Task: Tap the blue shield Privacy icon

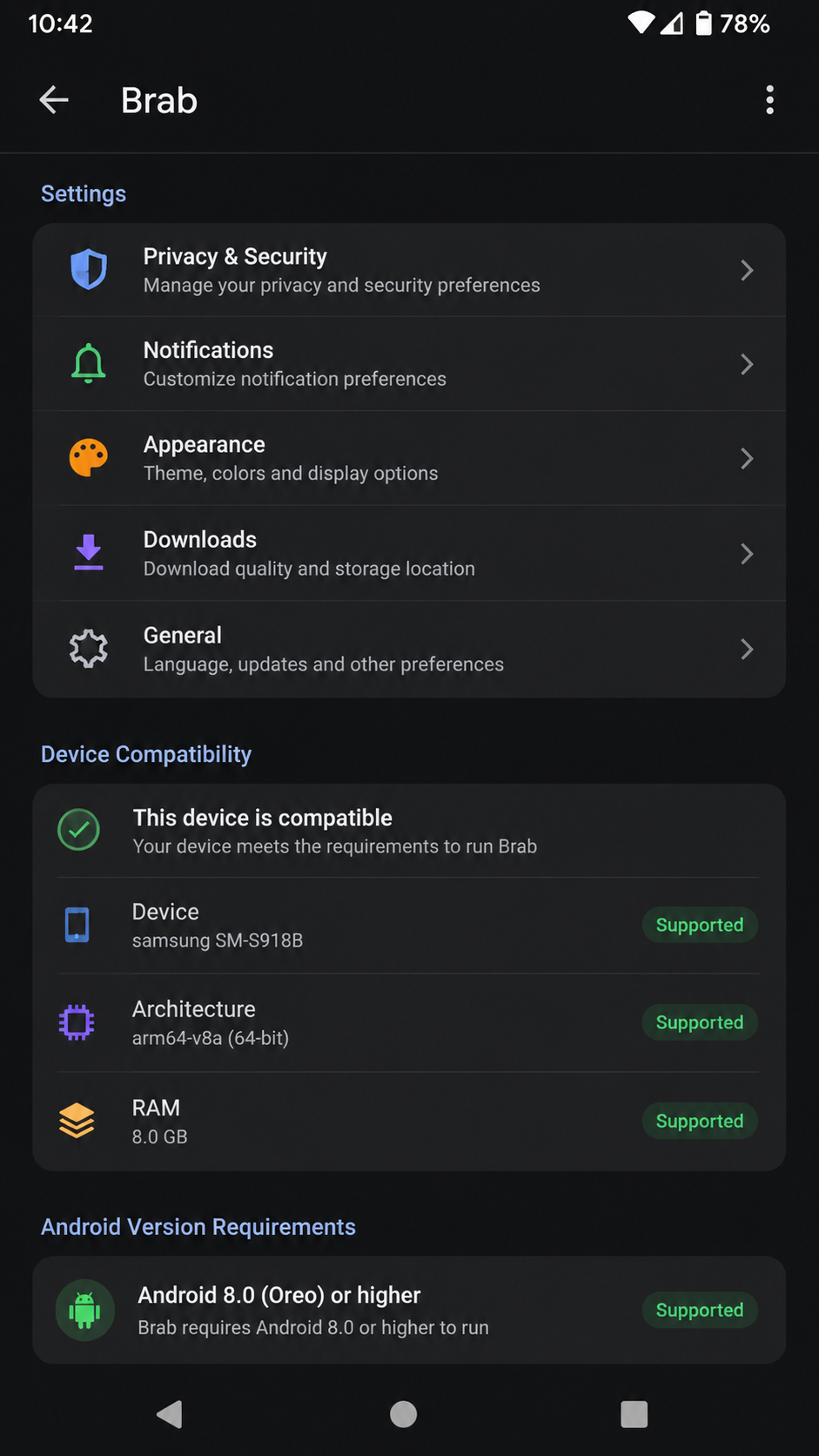Action: pyautogui.click(x=89, y=270)
